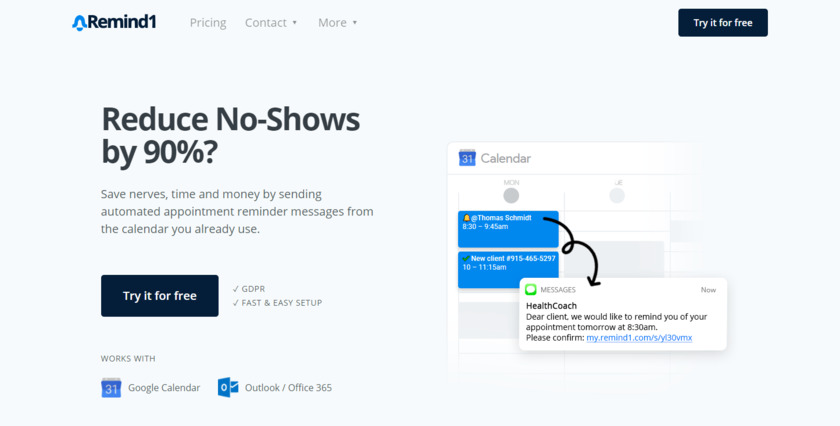Click the header Try it for free button
840x426 pixels.
(723, 23)
